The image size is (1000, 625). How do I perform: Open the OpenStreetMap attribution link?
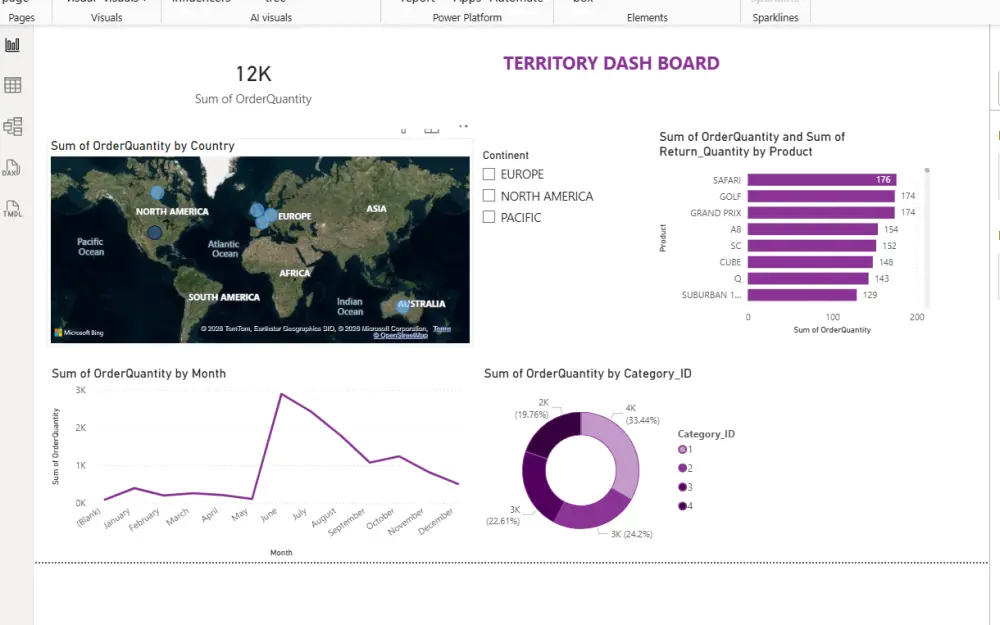tap(401, 335)
